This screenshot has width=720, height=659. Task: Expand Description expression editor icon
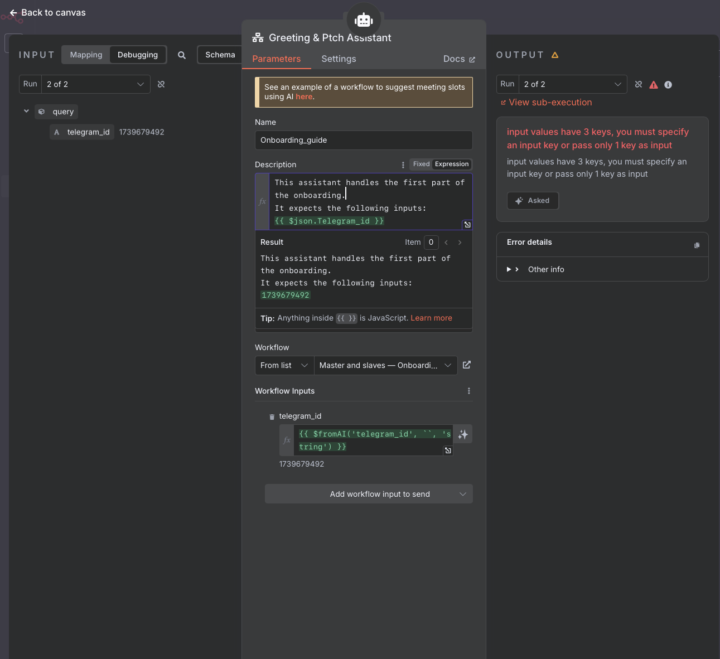(x=467, y=225)
